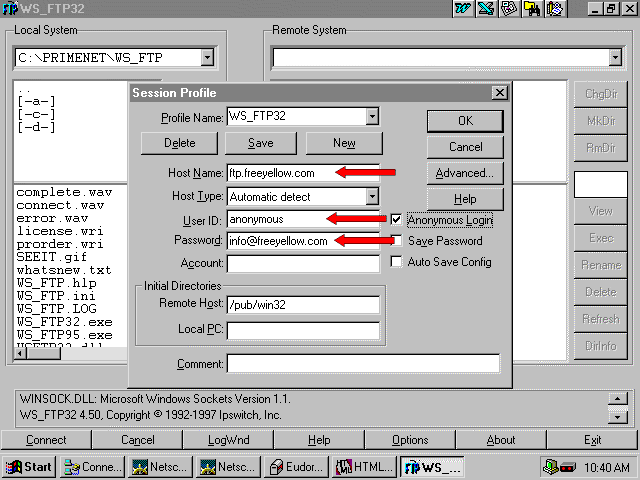
Task: Click the Host Name field containing ftp.freeyellow.com
Action: (x=303, y=173)
